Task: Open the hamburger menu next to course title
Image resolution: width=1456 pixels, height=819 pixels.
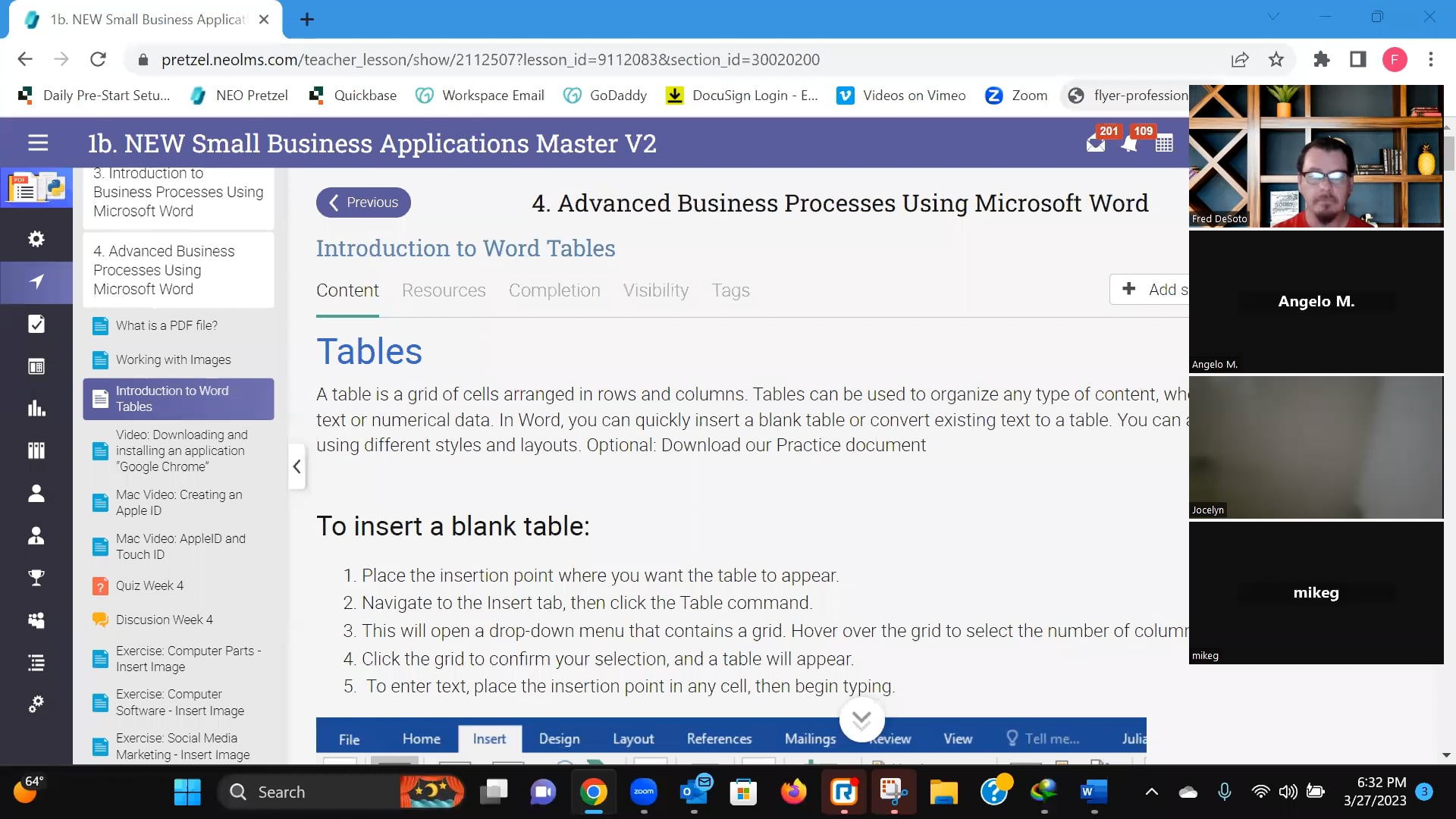Action: point(37,143)
